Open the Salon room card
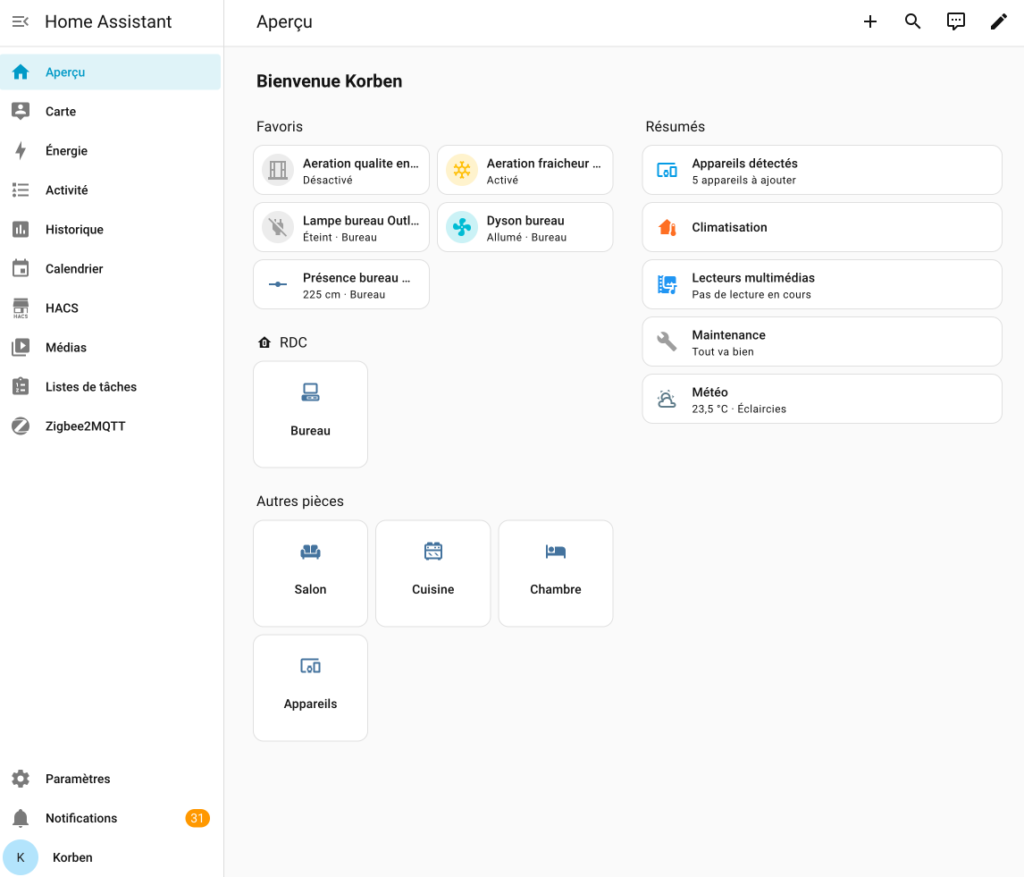Viewport: 1024px width, 877px height. click(310, 573)
